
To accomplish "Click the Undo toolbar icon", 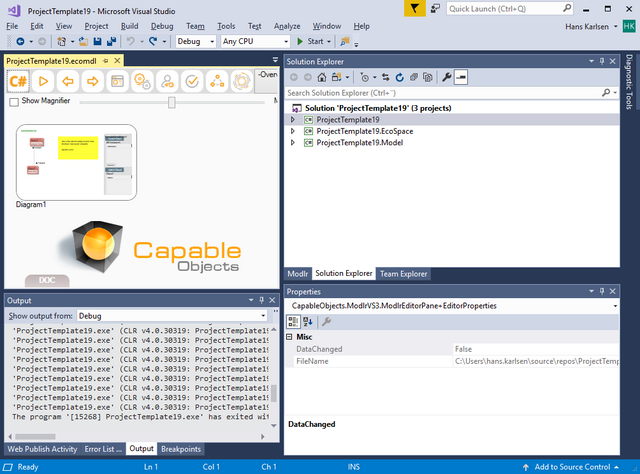I will click(x=131, y=41).
